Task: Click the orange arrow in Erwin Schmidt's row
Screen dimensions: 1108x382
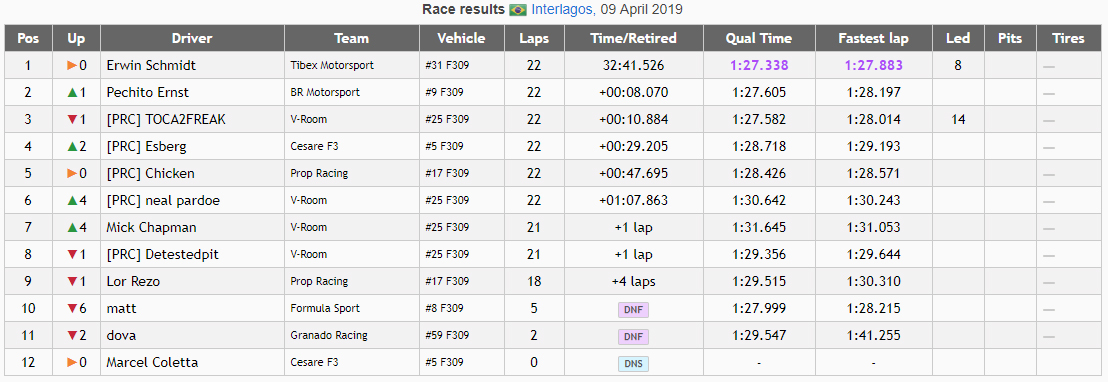Action: pos(71,66)
